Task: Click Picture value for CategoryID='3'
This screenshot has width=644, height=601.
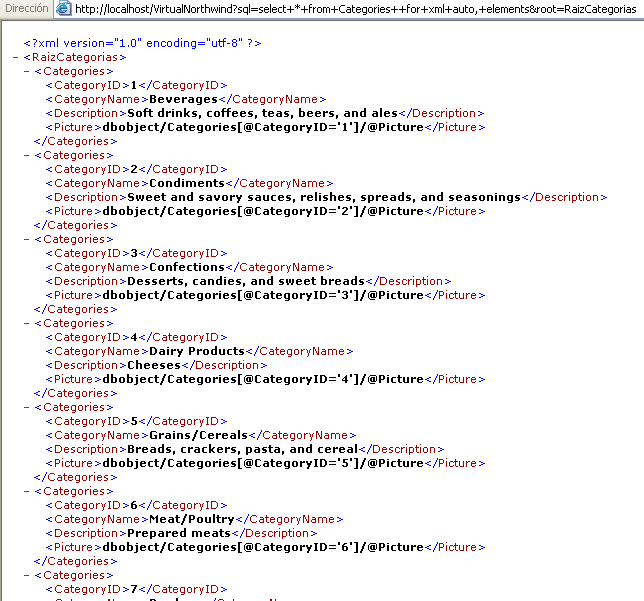Action: pos(263,295)
